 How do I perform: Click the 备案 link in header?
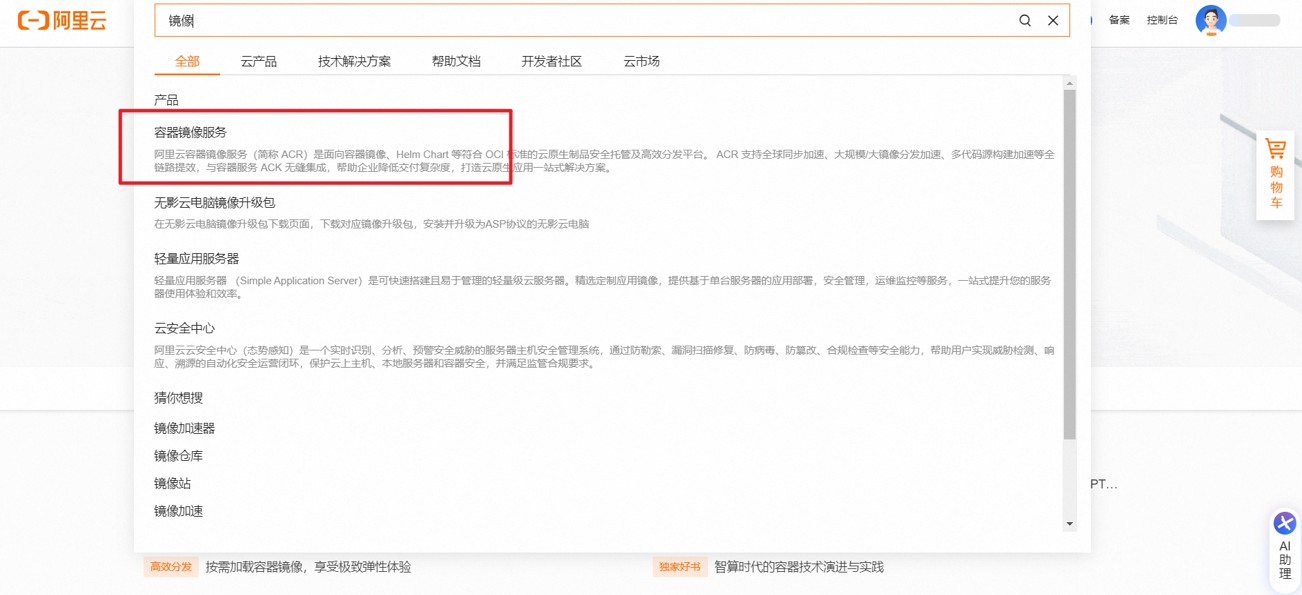point(1119,20)
